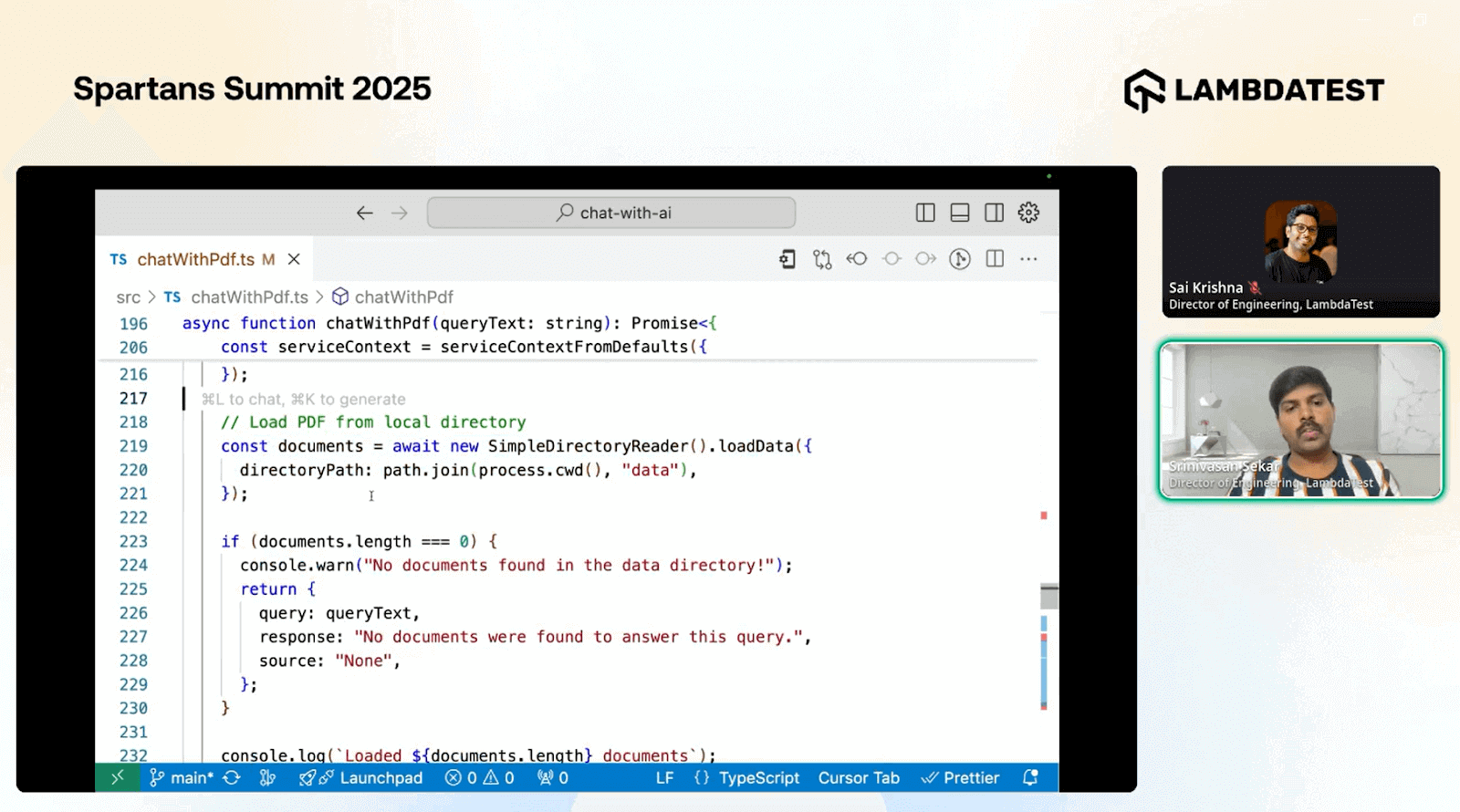
Task: Toggle the secondary side bar layout icon
Action: pos(995,213)
